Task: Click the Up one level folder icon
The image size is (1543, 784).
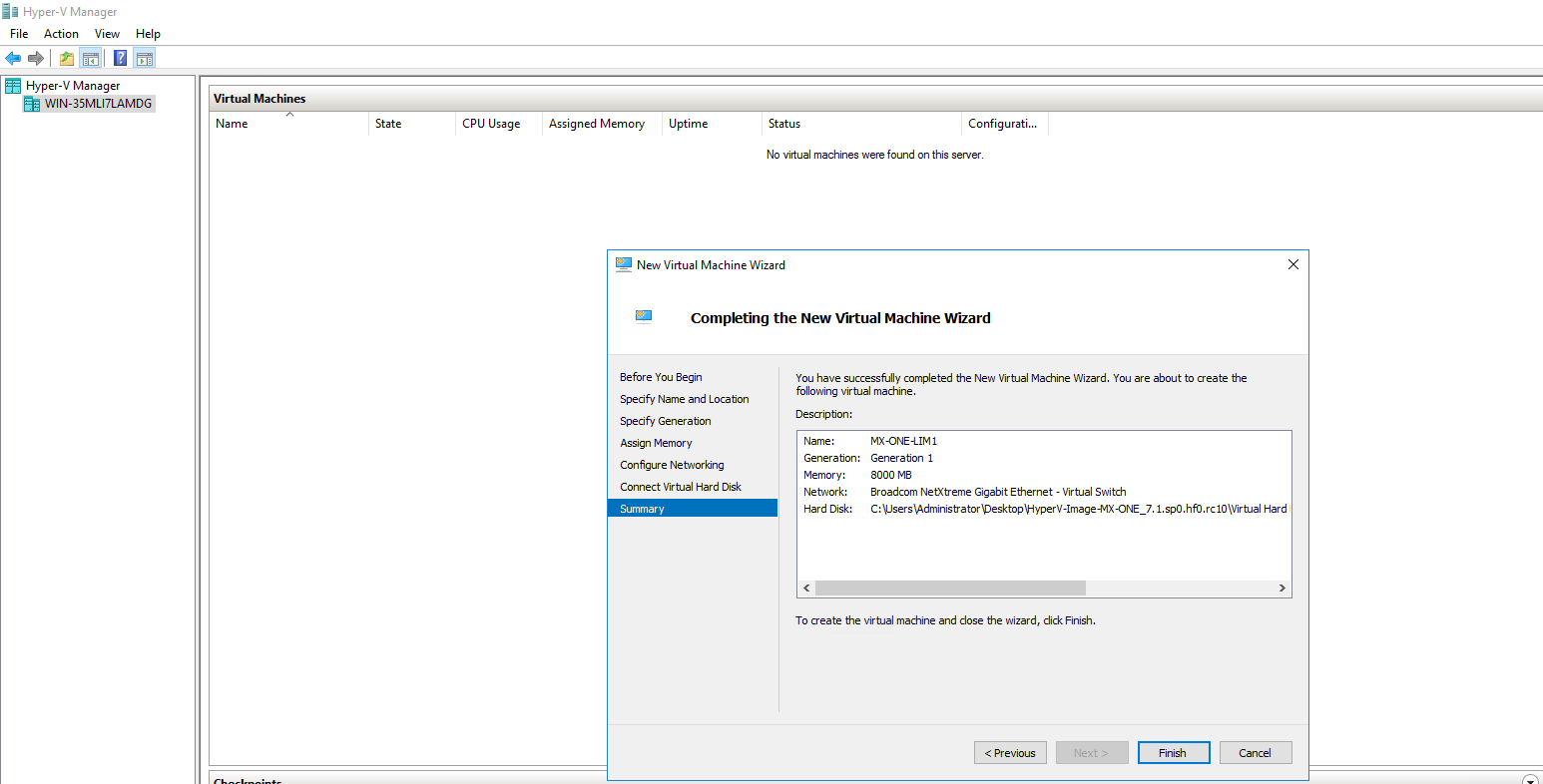Action: coord(67,58)
